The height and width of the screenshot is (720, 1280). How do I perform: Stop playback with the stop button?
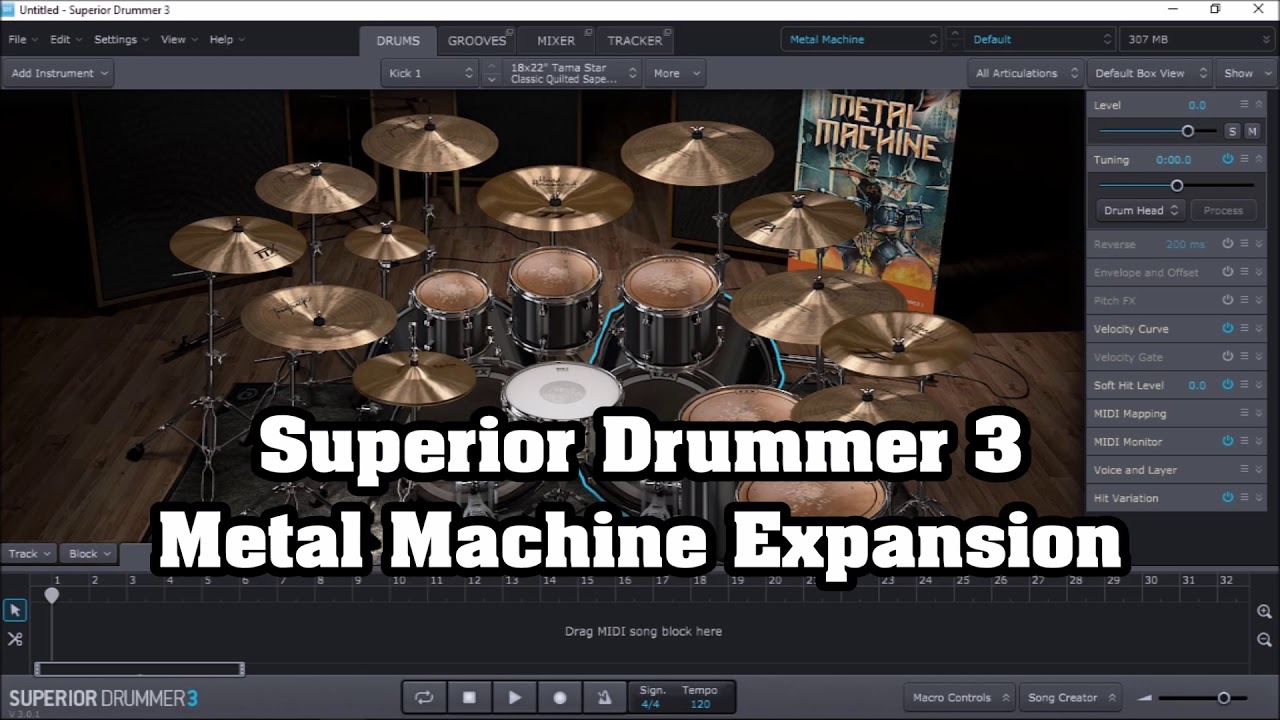click(469, 697)
